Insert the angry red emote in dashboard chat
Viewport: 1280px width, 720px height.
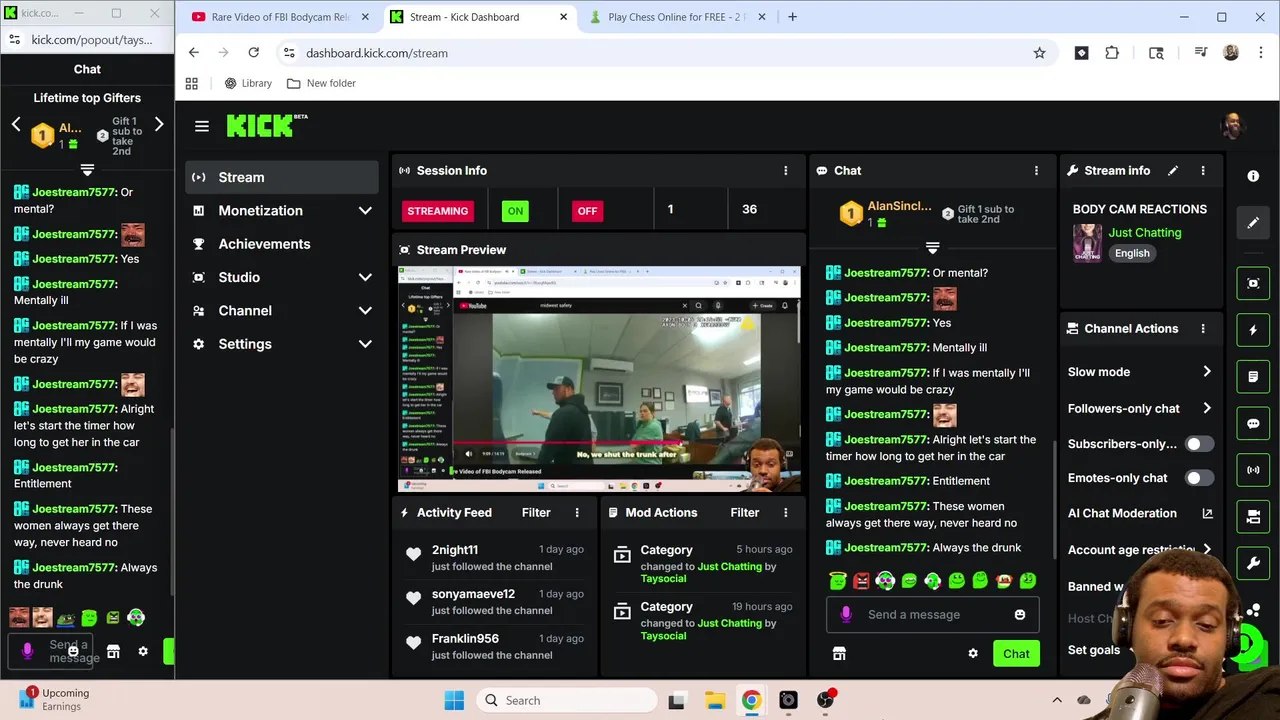(861, 580)
